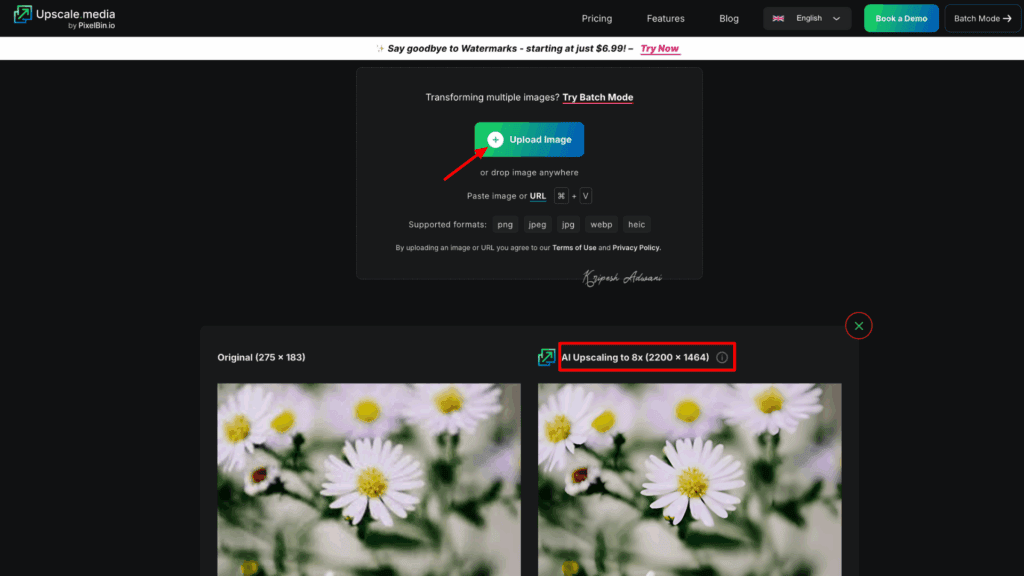
Task: Click the arrow icon on Batch Mode button
Action: click(1006, 18)
